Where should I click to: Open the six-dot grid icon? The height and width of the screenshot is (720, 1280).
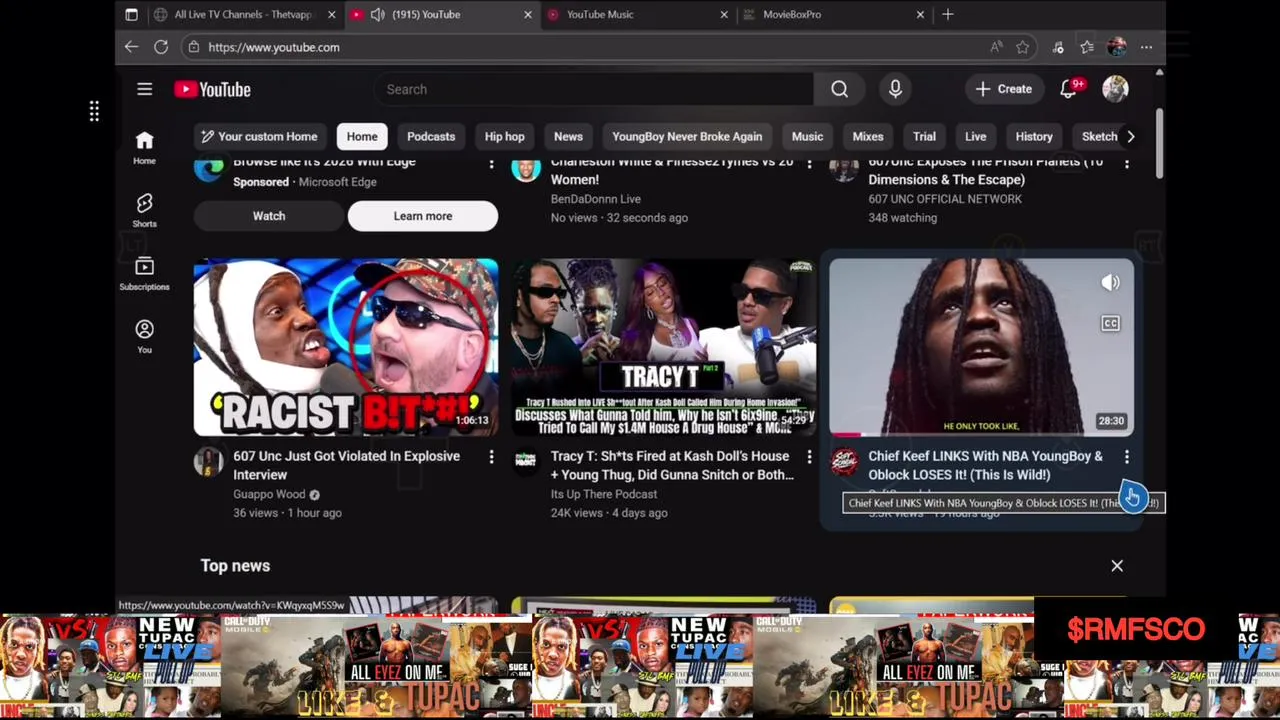(94, 111)
